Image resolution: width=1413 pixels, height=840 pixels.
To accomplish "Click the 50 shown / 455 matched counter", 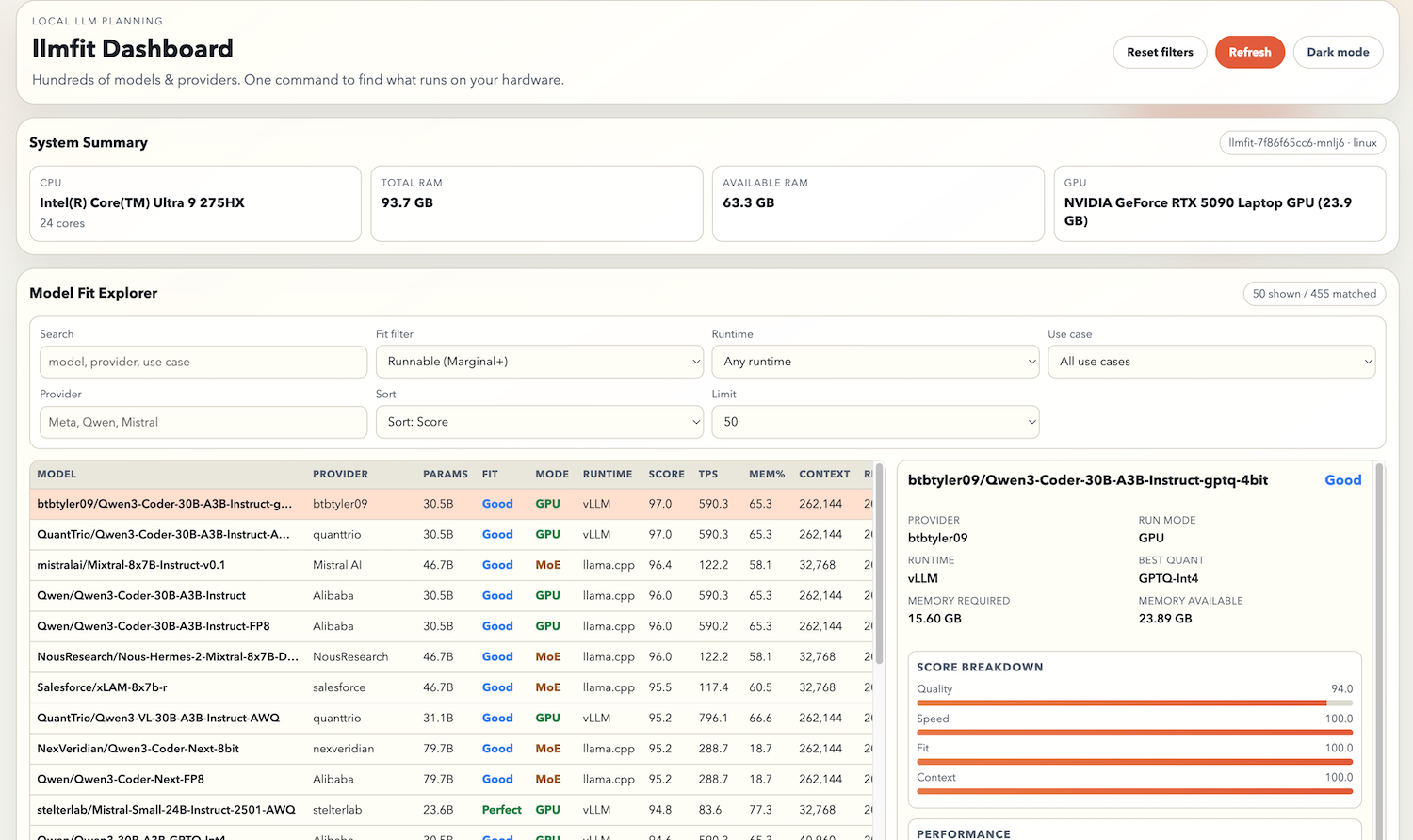I will click(x=1314, y=293).
